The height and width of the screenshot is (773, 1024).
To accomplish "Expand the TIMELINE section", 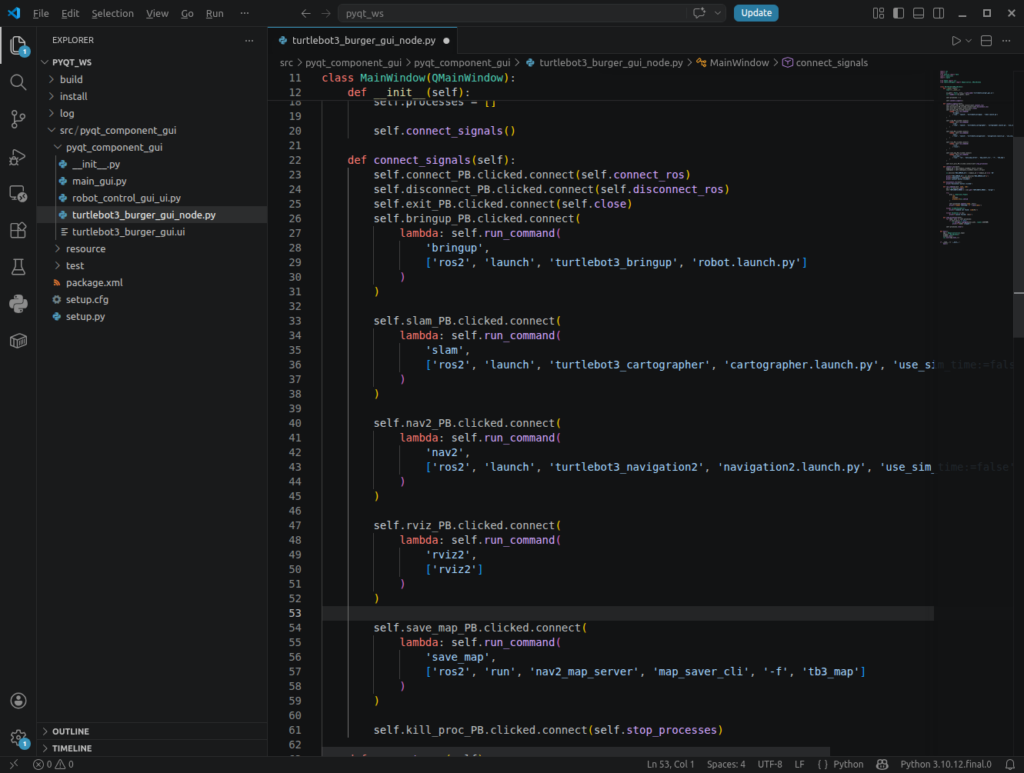I will [153, 748].
